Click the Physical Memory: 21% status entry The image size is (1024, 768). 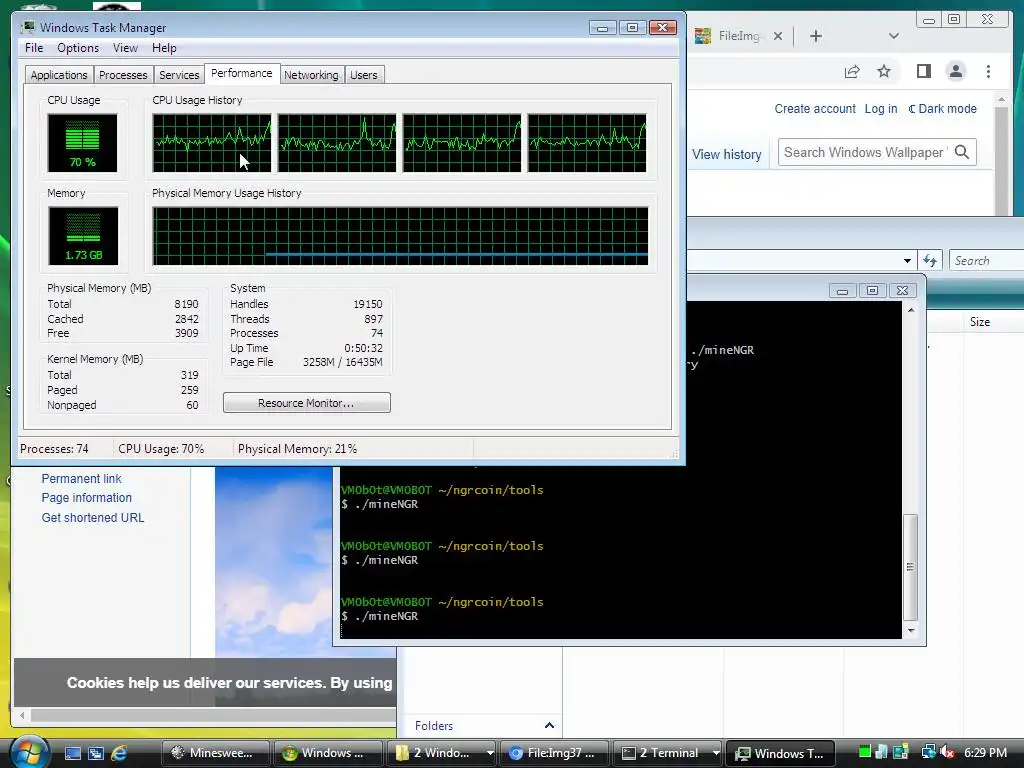click(297, 449)
